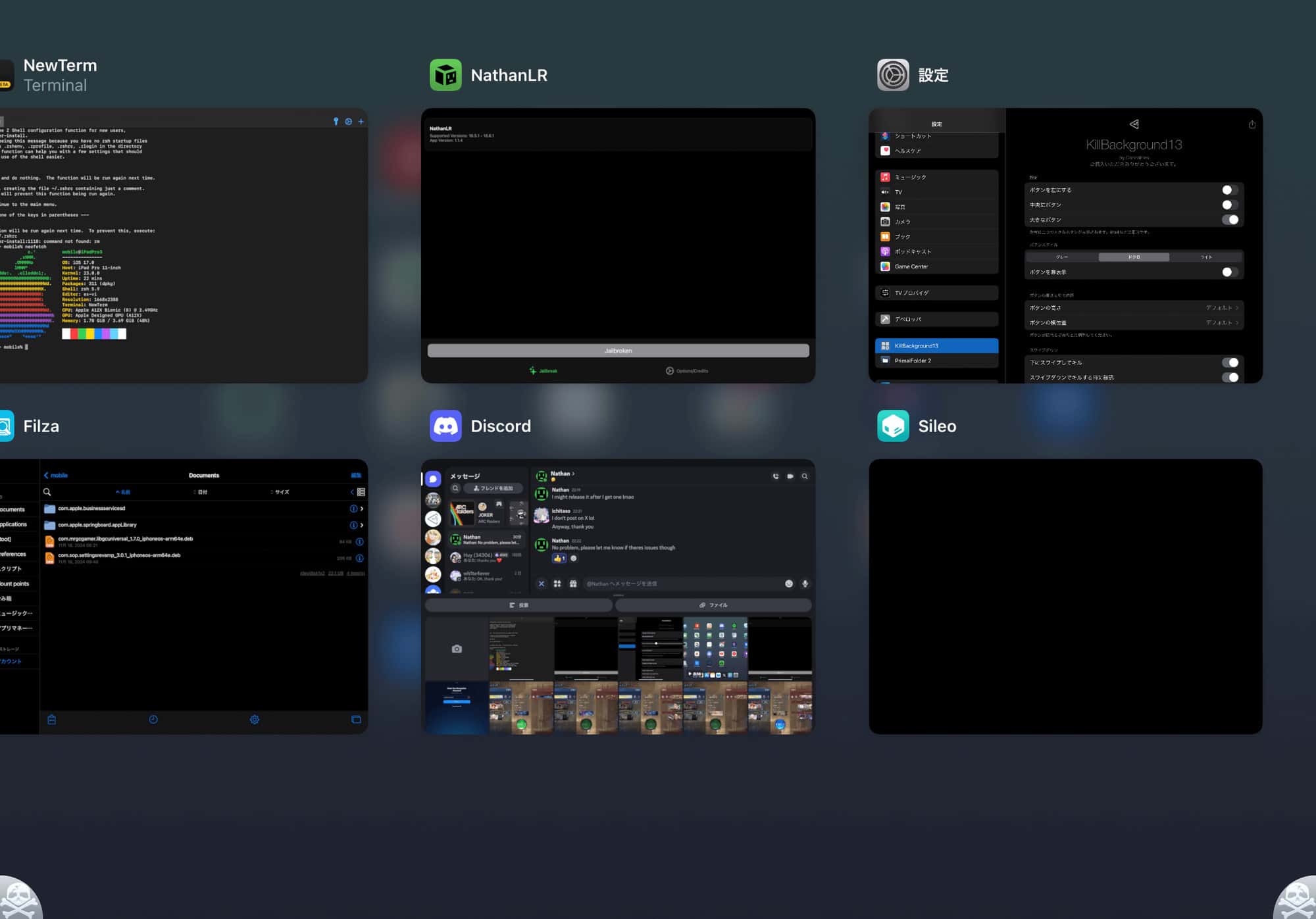This screenshot has height=919, width=1316.
Task: Open the clipboard icon in Filza bottom bar
Action: (x=52, y=720)
